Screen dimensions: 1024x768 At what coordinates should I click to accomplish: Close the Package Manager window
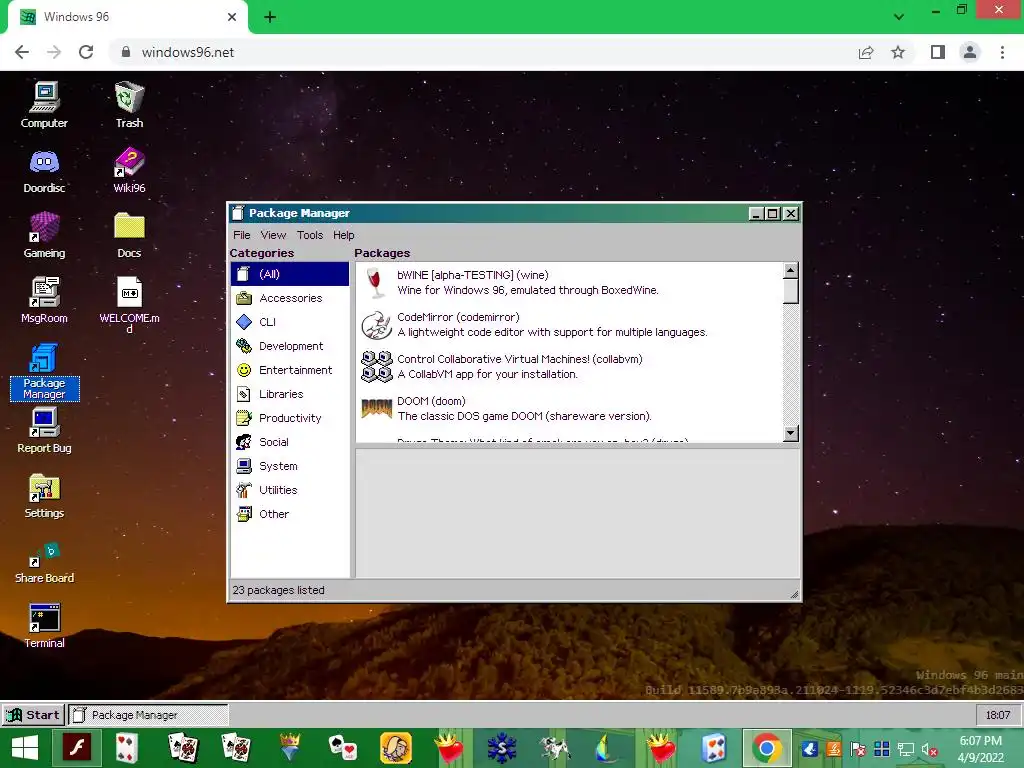(x=790, y=214)
